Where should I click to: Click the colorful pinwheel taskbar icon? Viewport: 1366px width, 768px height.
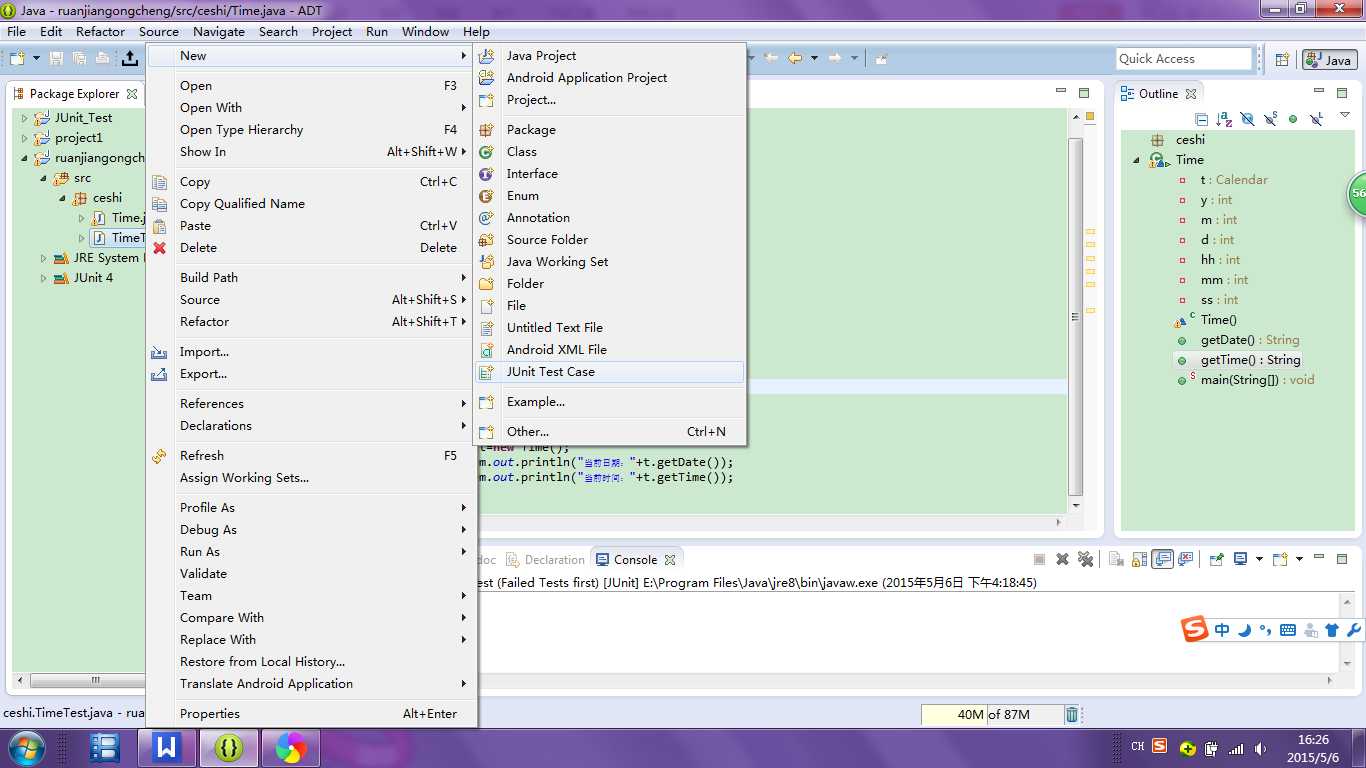(291, 747)
